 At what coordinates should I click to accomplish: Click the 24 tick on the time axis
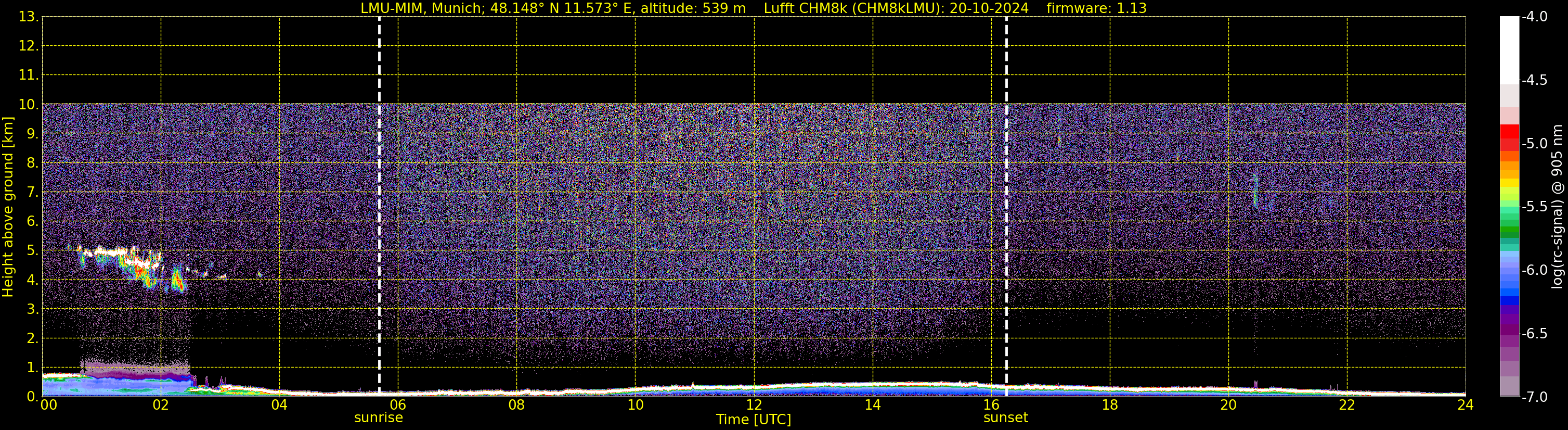pos(1465,405)
